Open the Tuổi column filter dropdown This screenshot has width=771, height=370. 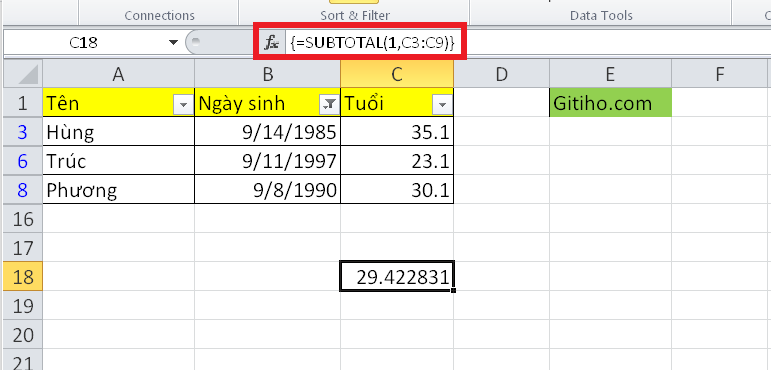coord(443,105)
